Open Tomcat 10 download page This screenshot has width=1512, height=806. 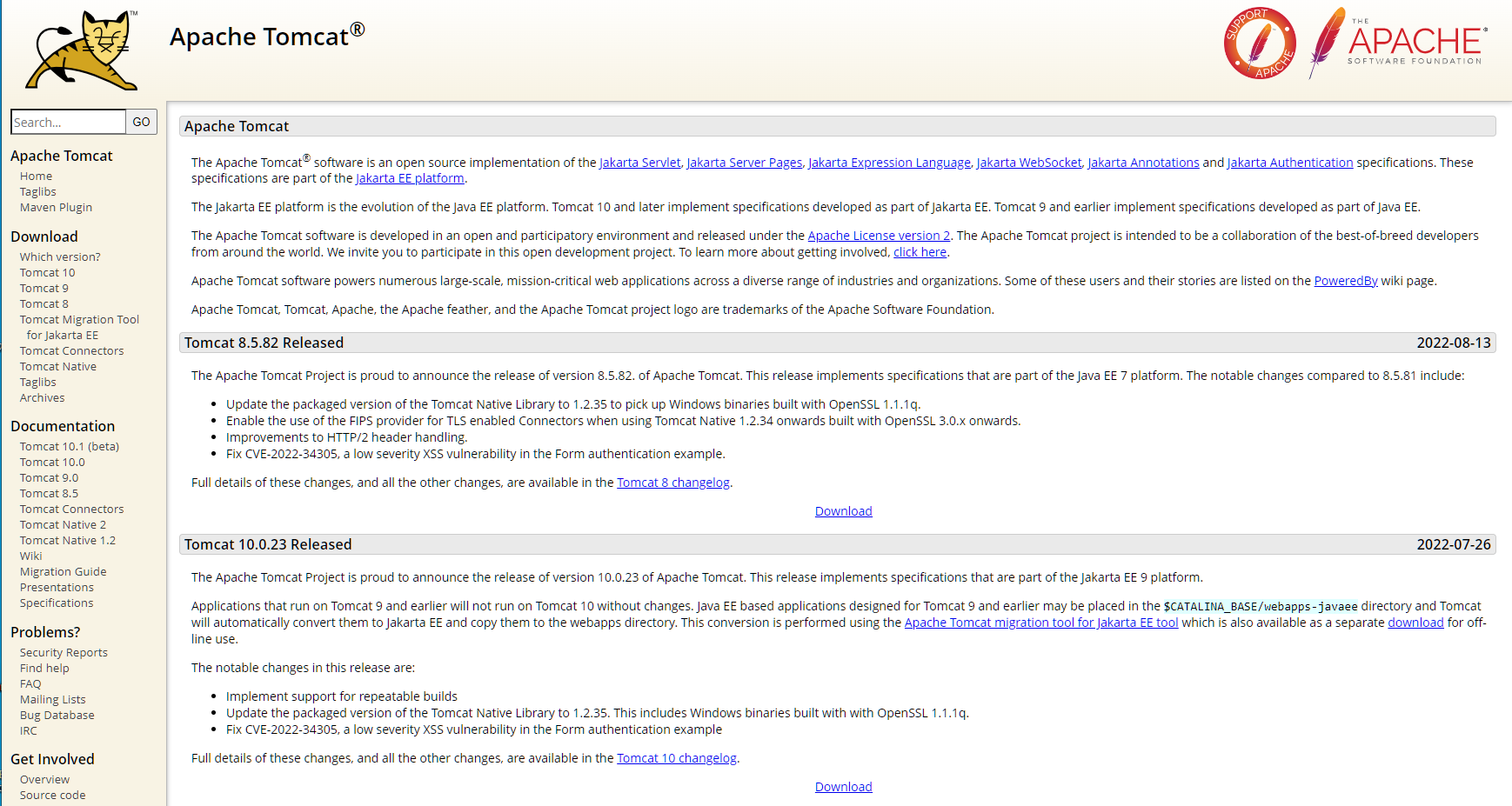tap(48, 272)
